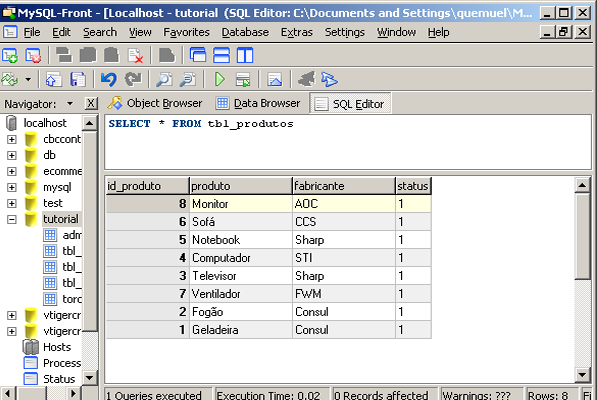Open the Hosts item in Navigator
This screenshot has width=597, height=400.
57,347
